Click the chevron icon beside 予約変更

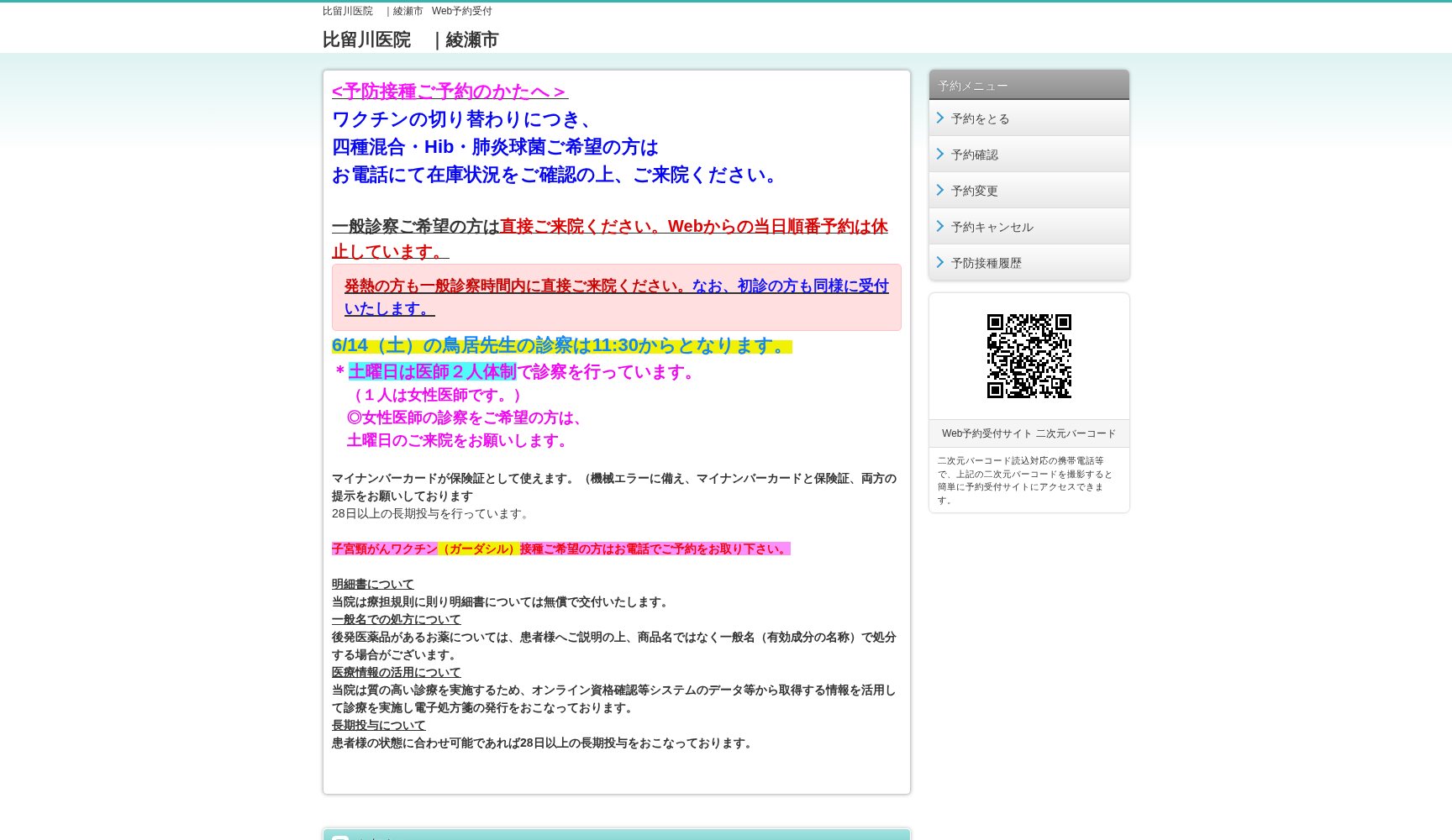click(940, 190)
